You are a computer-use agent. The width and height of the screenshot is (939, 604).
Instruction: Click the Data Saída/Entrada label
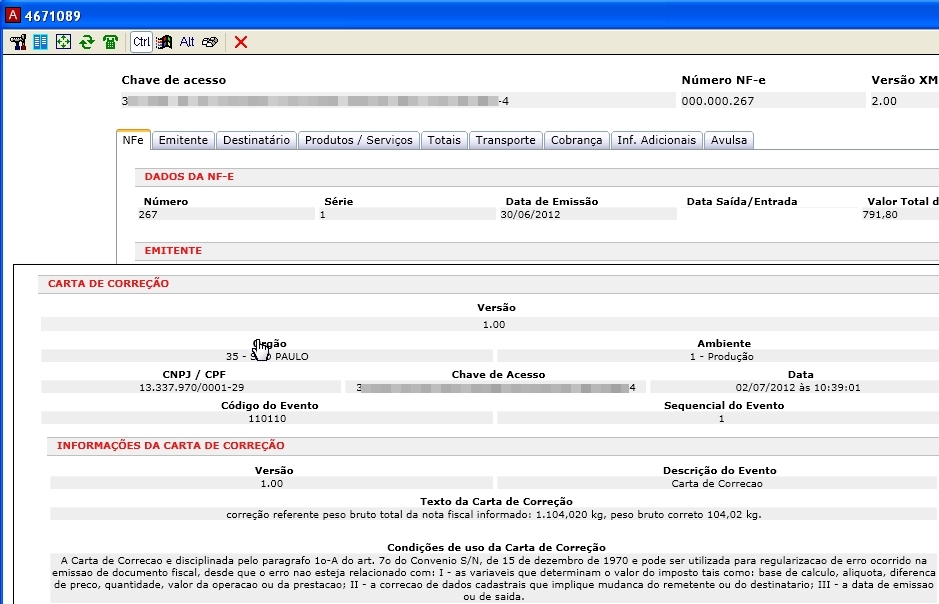[x=742, y=201]
